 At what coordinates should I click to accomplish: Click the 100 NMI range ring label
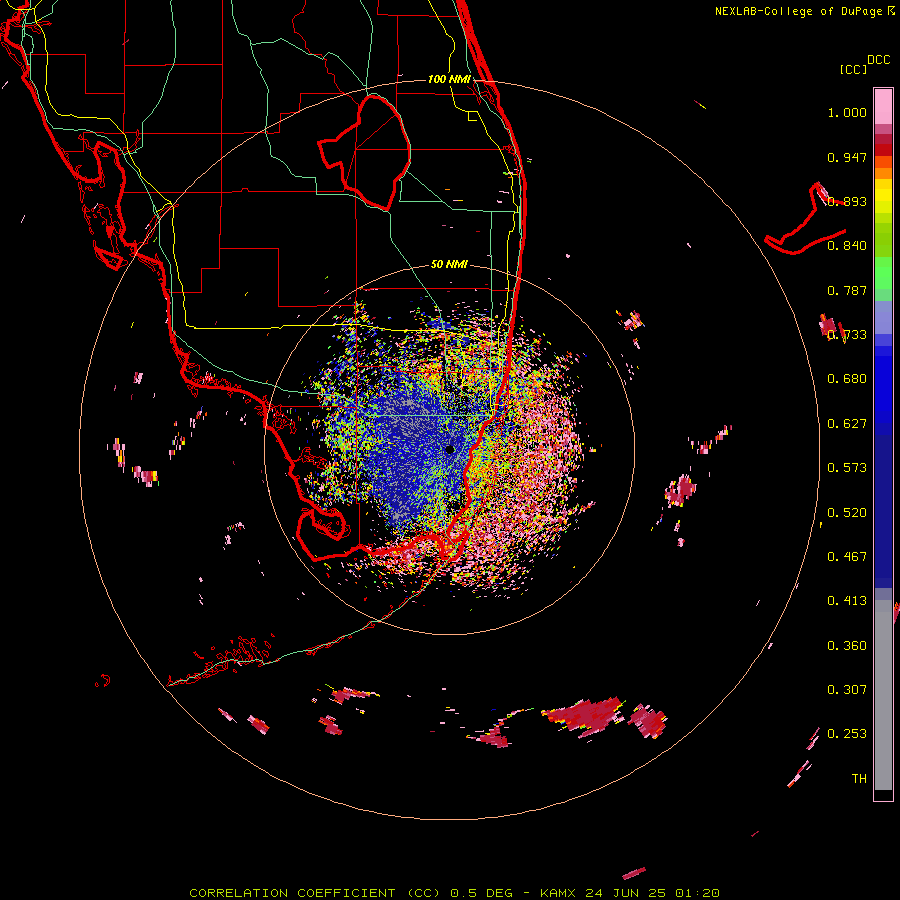click(449, 79)
